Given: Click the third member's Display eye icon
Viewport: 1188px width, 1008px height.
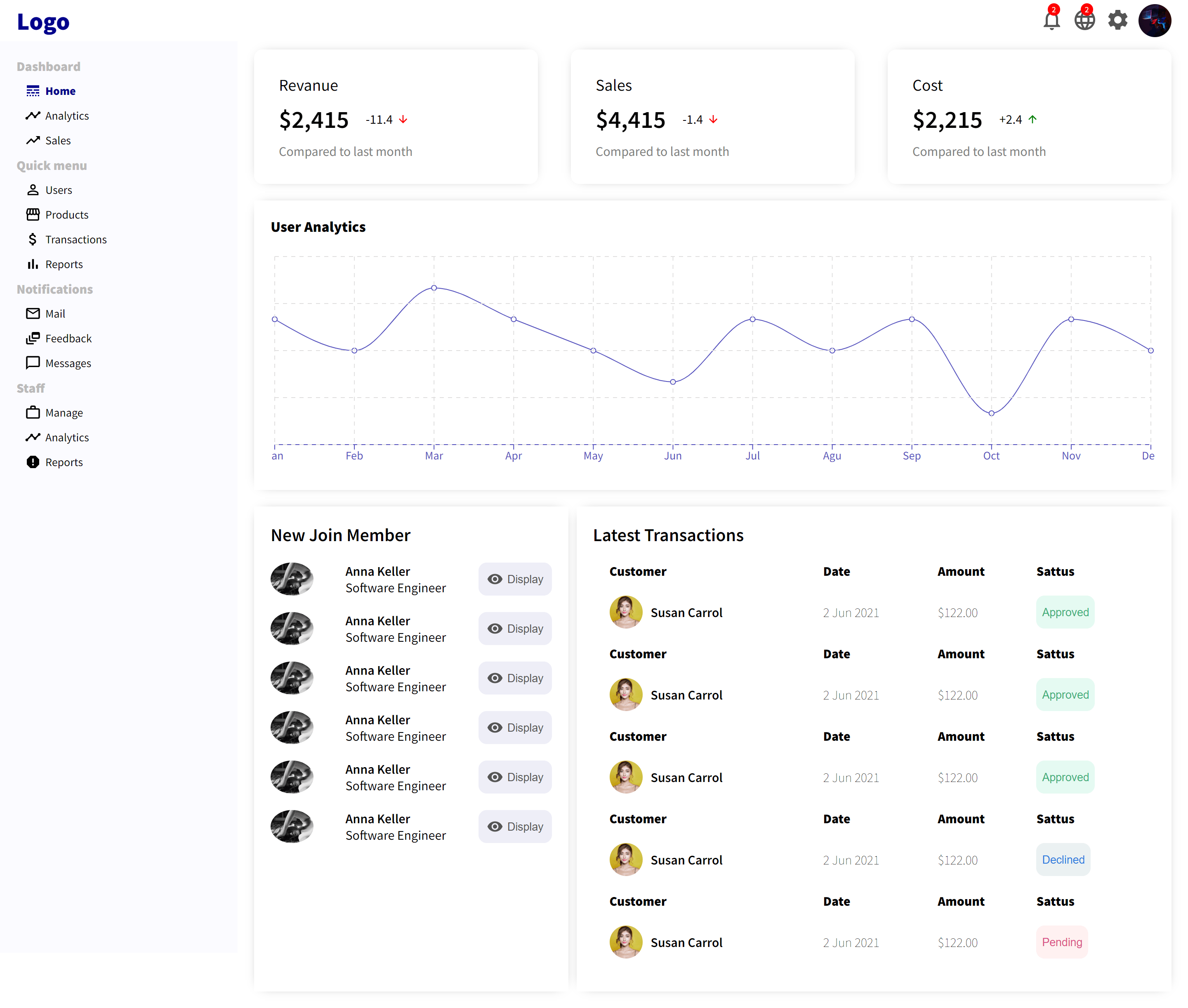Looking at the screenshot, I should coord(495,678).
